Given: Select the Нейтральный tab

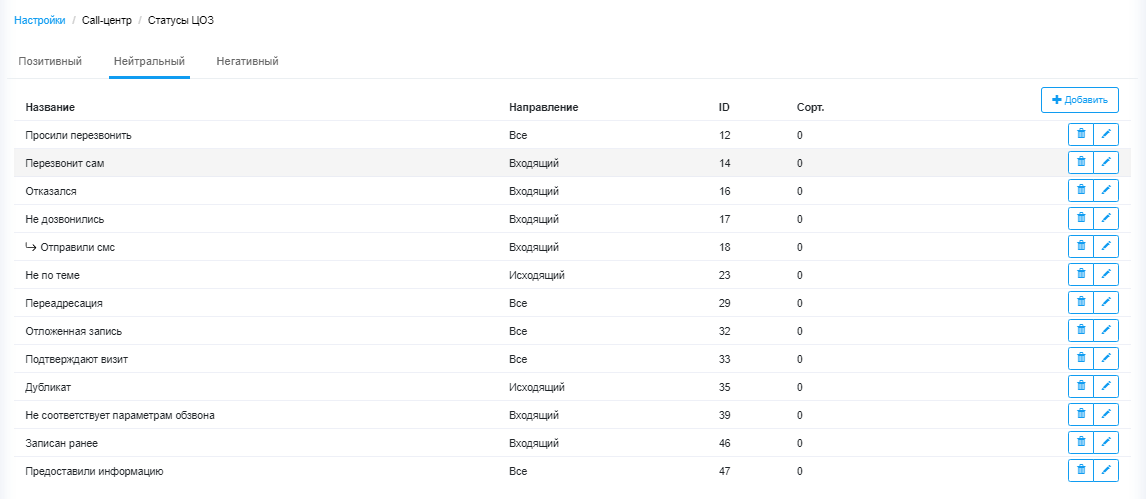Looking at the screenshot, I should tap(149, 61).
